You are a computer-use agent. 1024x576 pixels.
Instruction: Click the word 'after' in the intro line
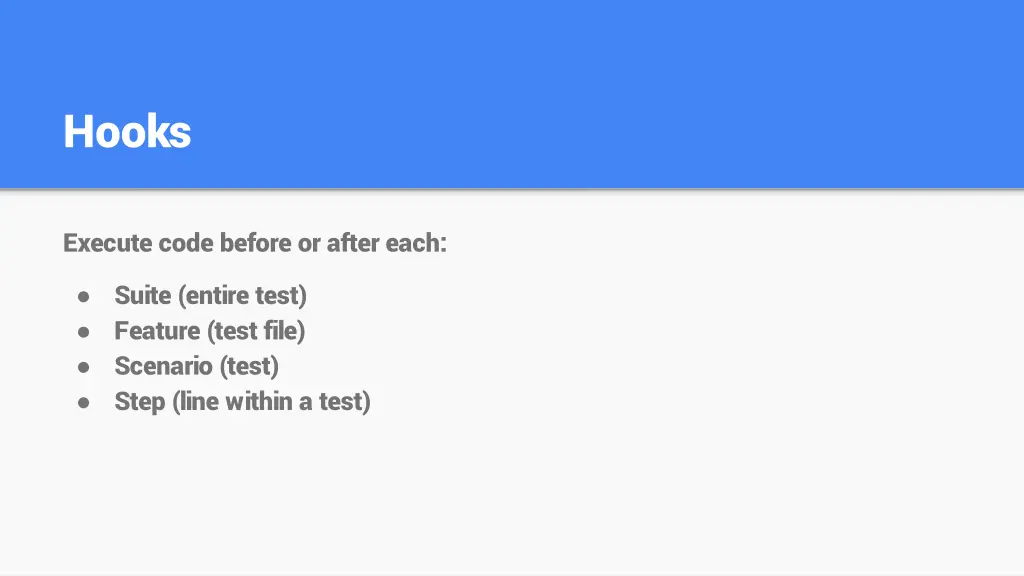[x=353, y=243]
